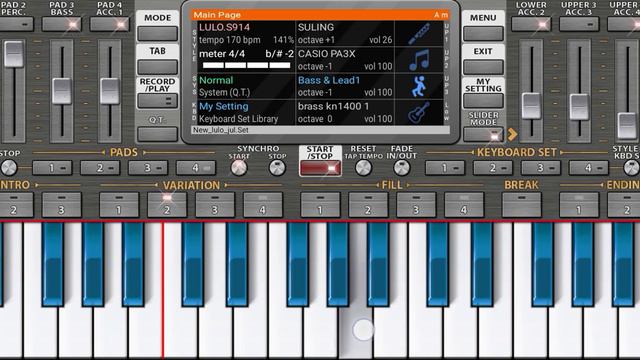This screenshot has width=640, height=360.
Task: Select Keyboard Set 2
Action: tap(493, 168)
